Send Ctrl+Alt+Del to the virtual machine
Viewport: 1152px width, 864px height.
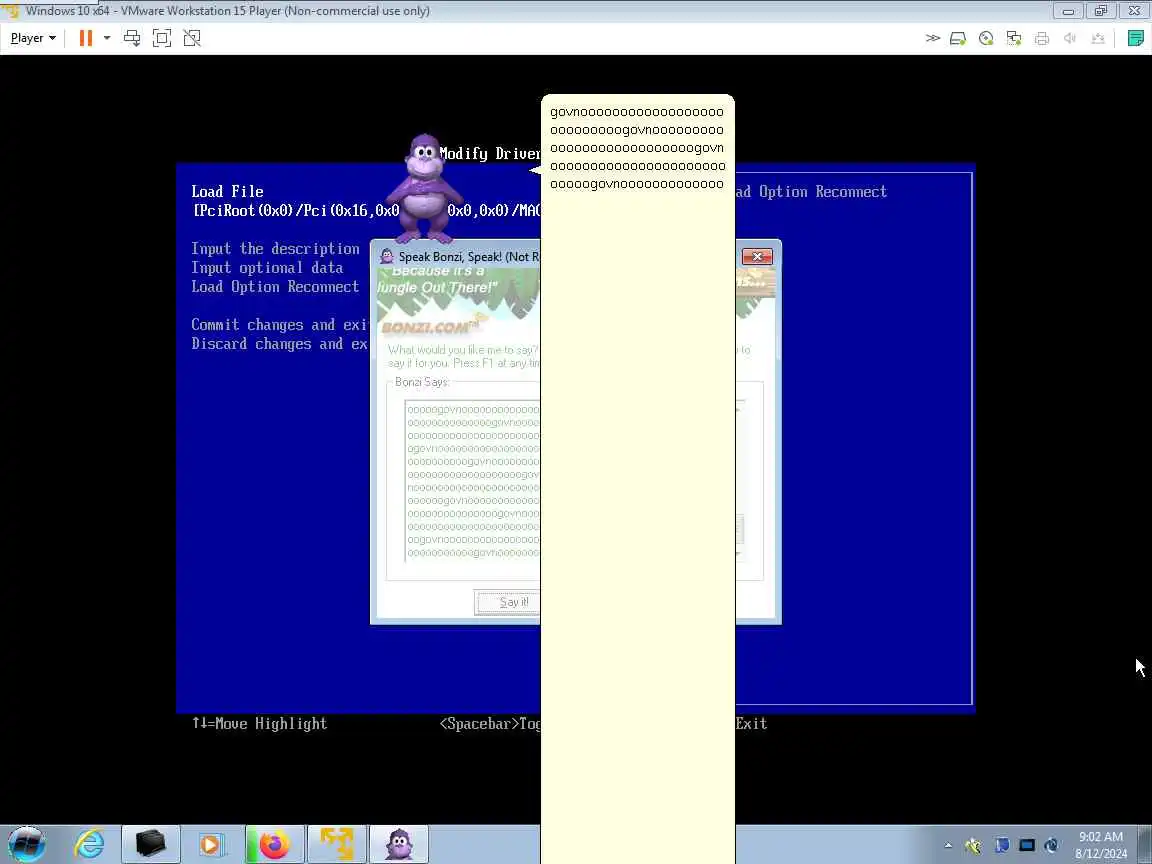tap(132, 38)
